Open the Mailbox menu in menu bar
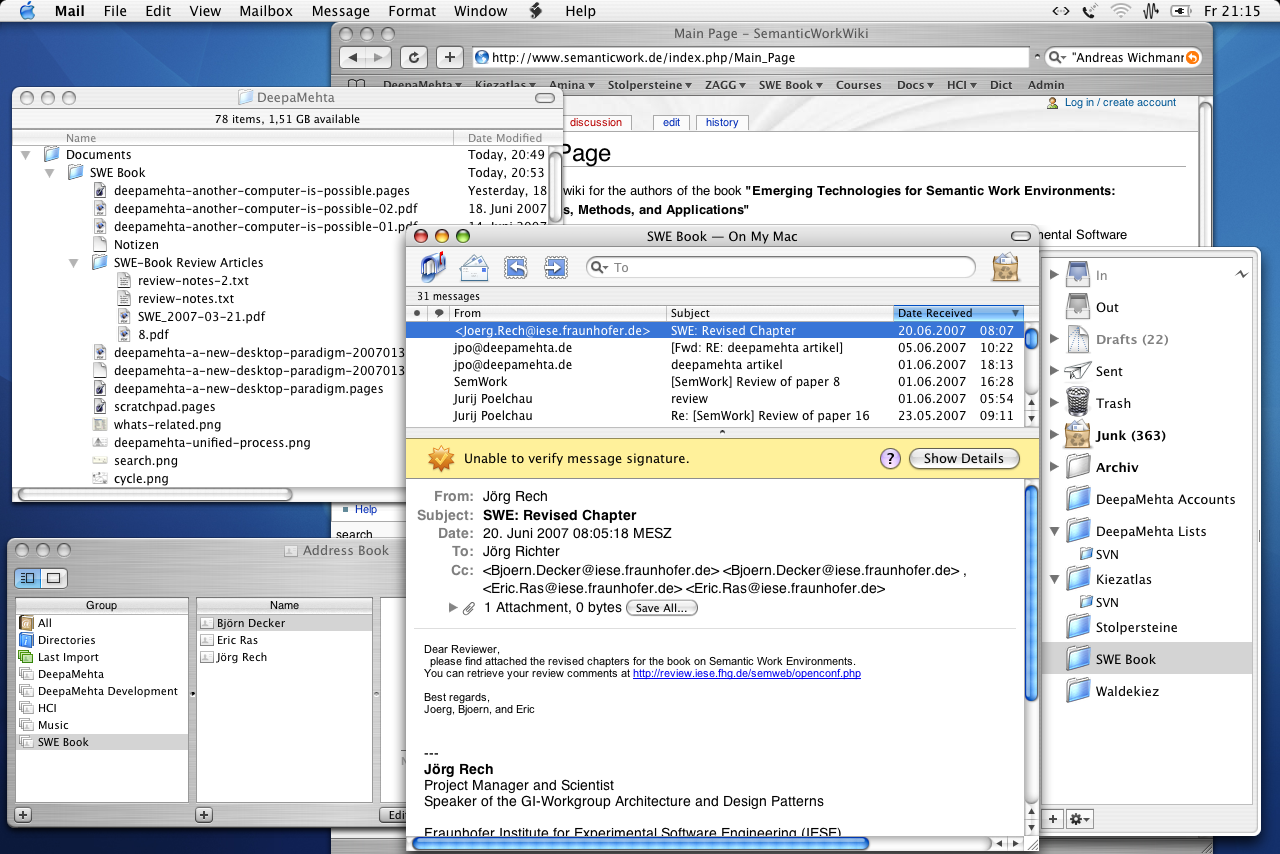 click(265, 11)
